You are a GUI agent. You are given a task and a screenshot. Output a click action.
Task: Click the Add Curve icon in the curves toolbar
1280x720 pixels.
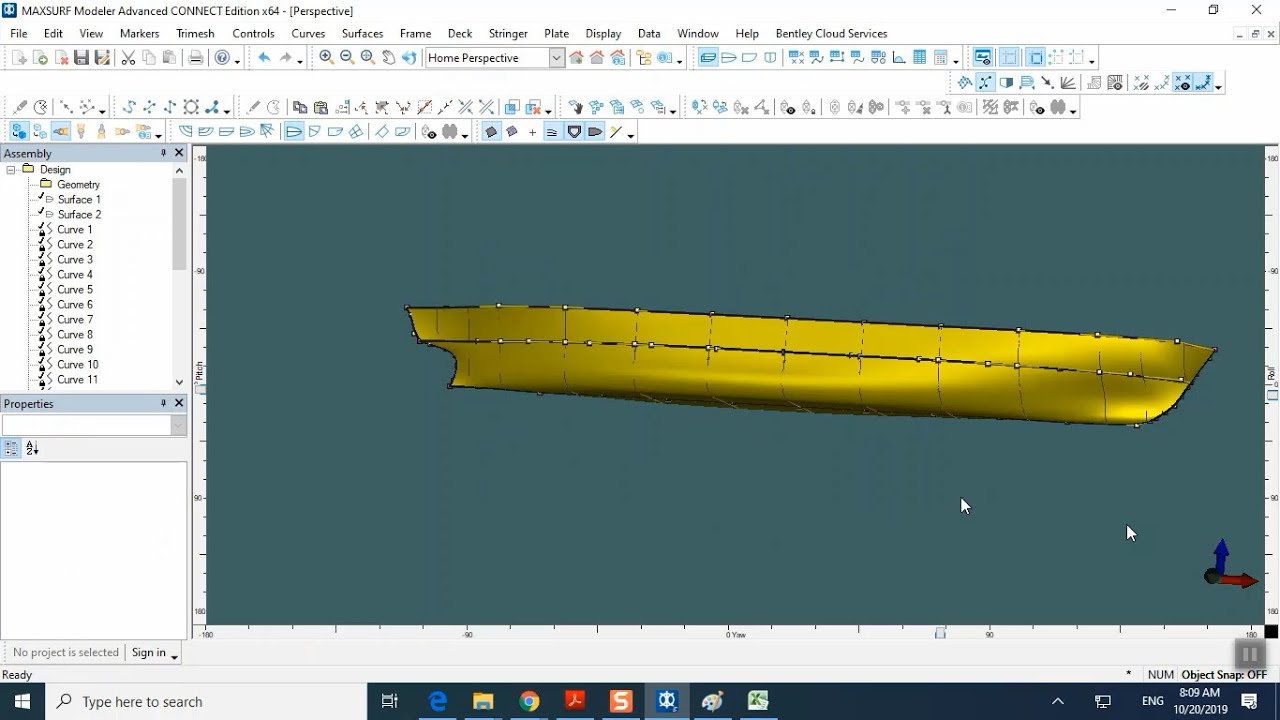point(129,107)
